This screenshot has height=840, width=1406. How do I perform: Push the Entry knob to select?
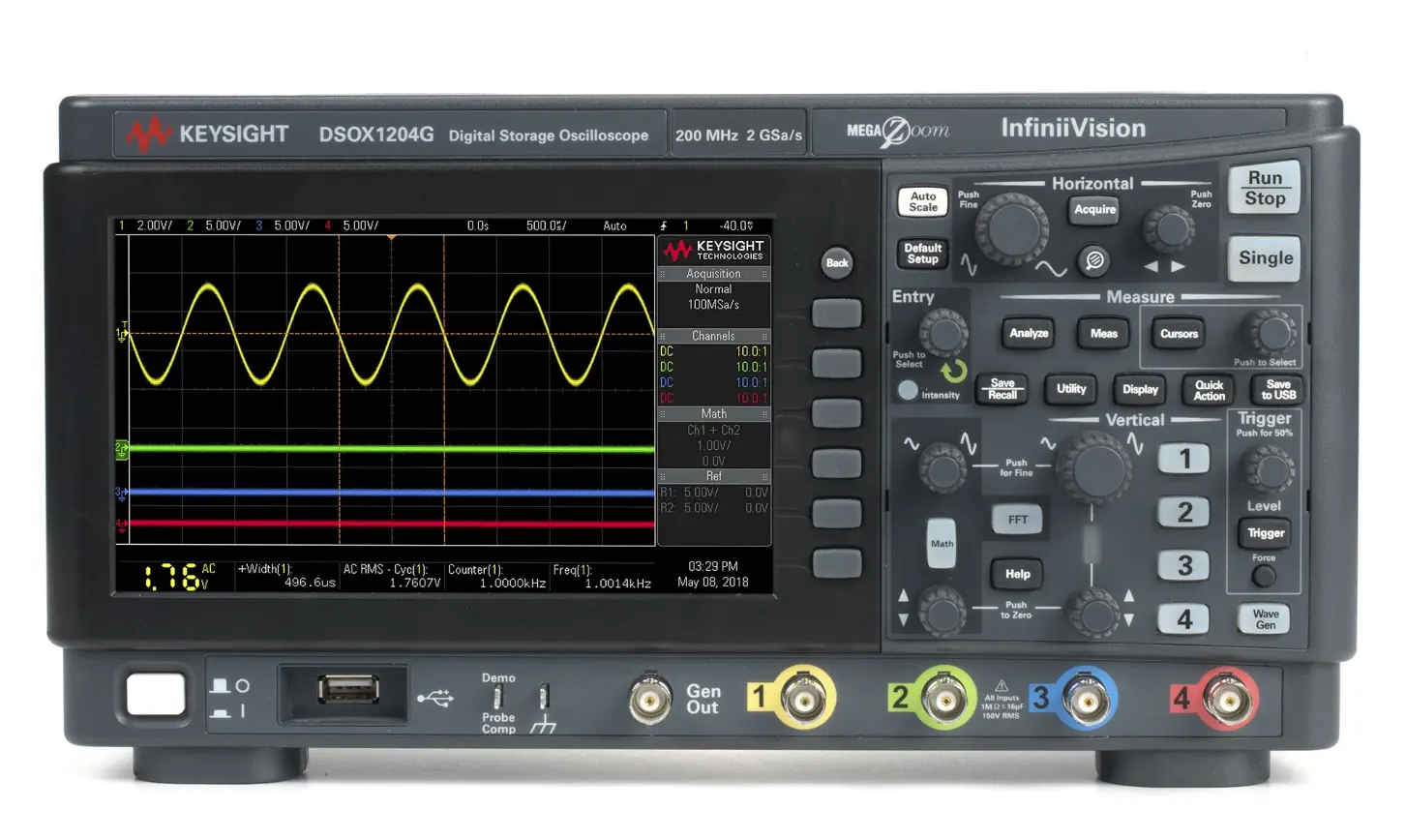pos(943,333)
